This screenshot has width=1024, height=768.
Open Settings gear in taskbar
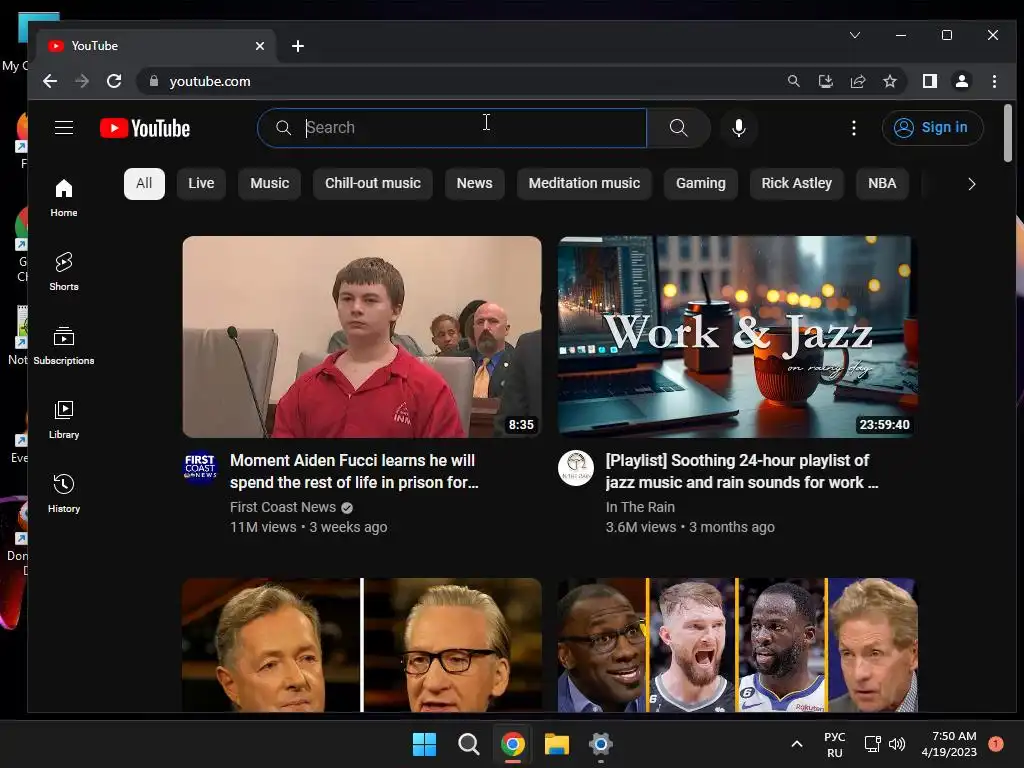[x=601, y=744]
